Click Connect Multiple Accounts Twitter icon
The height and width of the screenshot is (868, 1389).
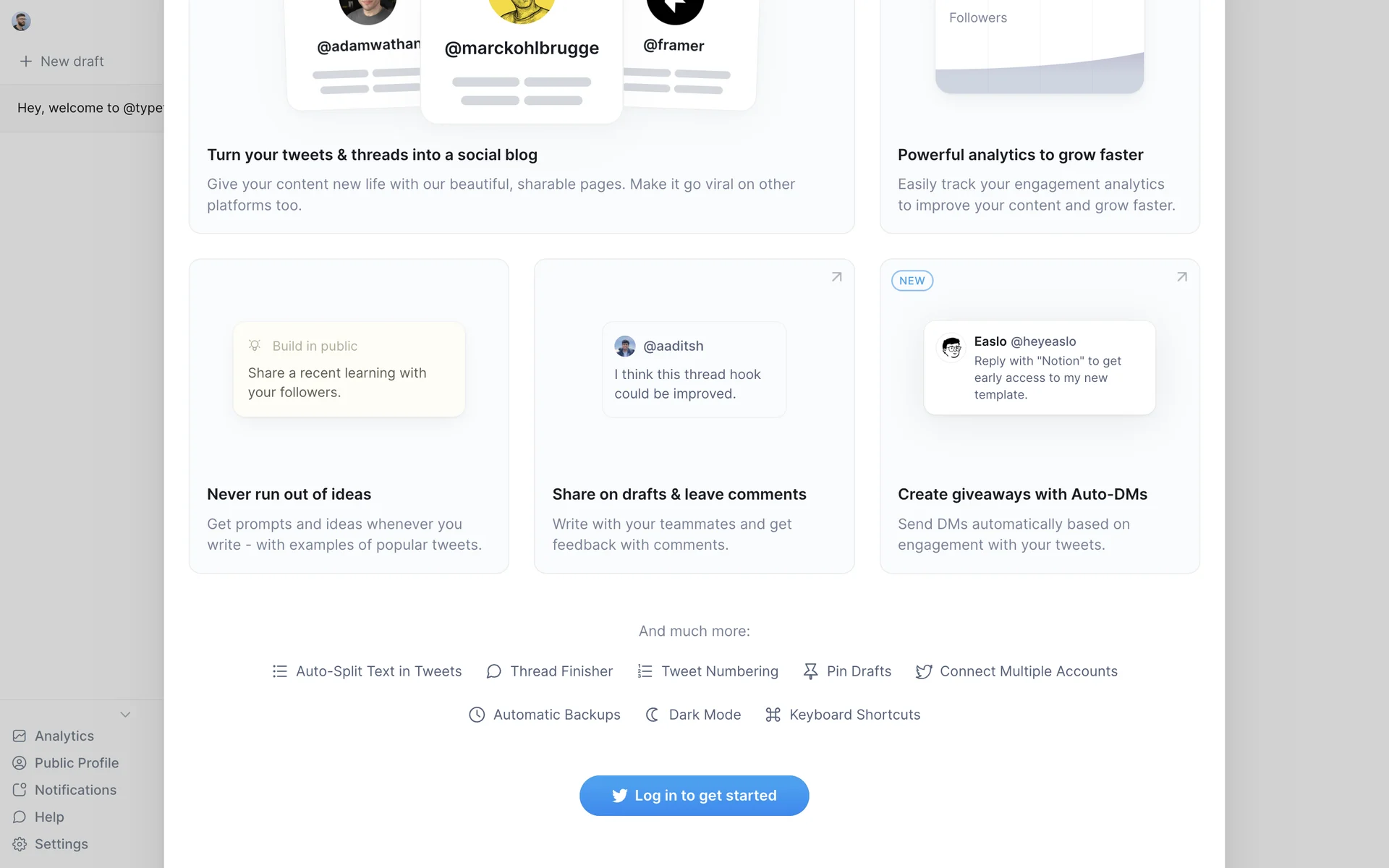pos(923,672)
